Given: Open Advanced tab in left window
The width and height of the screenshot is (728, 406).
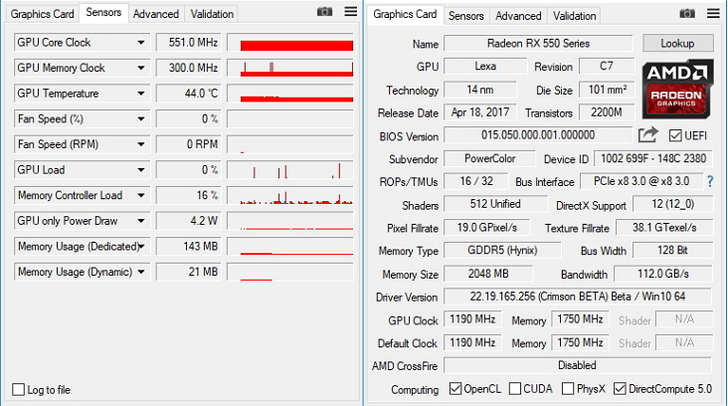Looking at the screenshot, I should click(x=156, y=14).
